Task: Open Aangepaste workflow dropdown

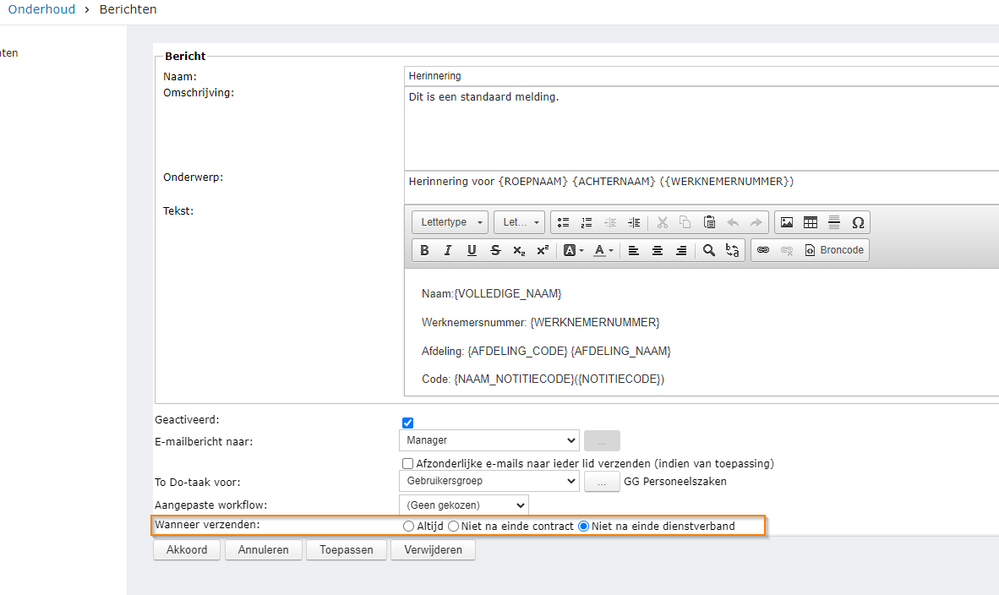Action: pos(464,505)
